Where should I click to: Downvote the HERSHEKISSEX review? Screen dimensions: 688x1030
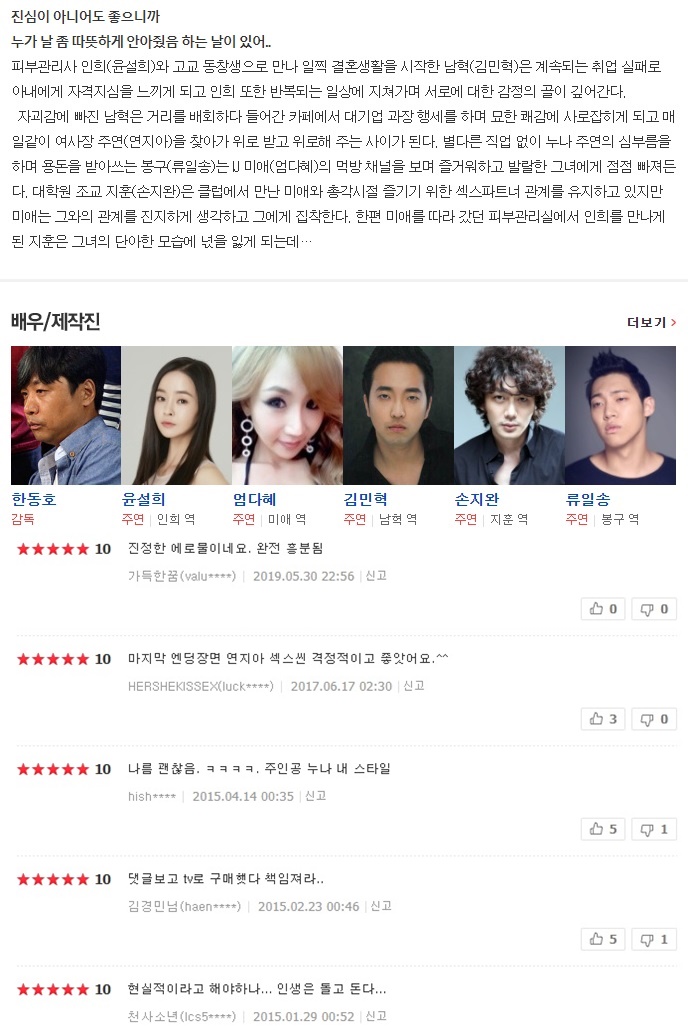click(x=654, y=719)
